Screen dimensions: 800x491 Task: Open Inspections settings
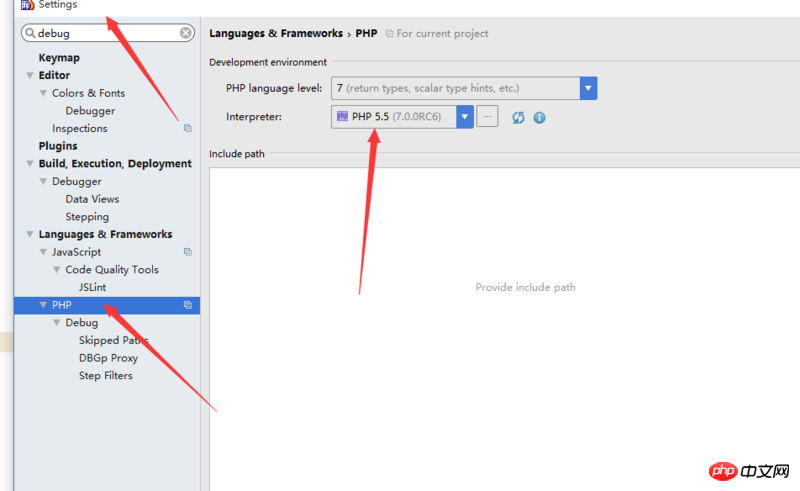(80, 128)
